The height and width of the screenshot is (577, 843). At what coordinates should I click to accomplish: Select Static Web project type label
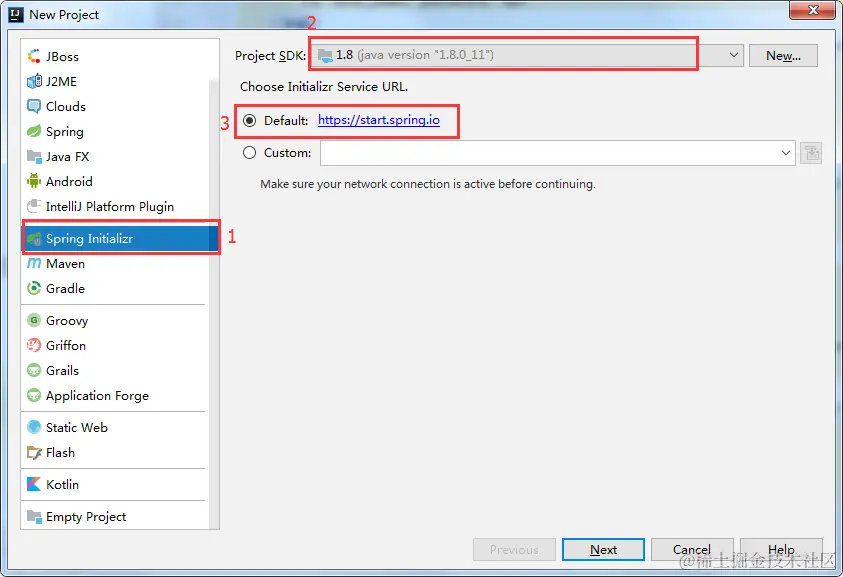[x=77, y=428]
